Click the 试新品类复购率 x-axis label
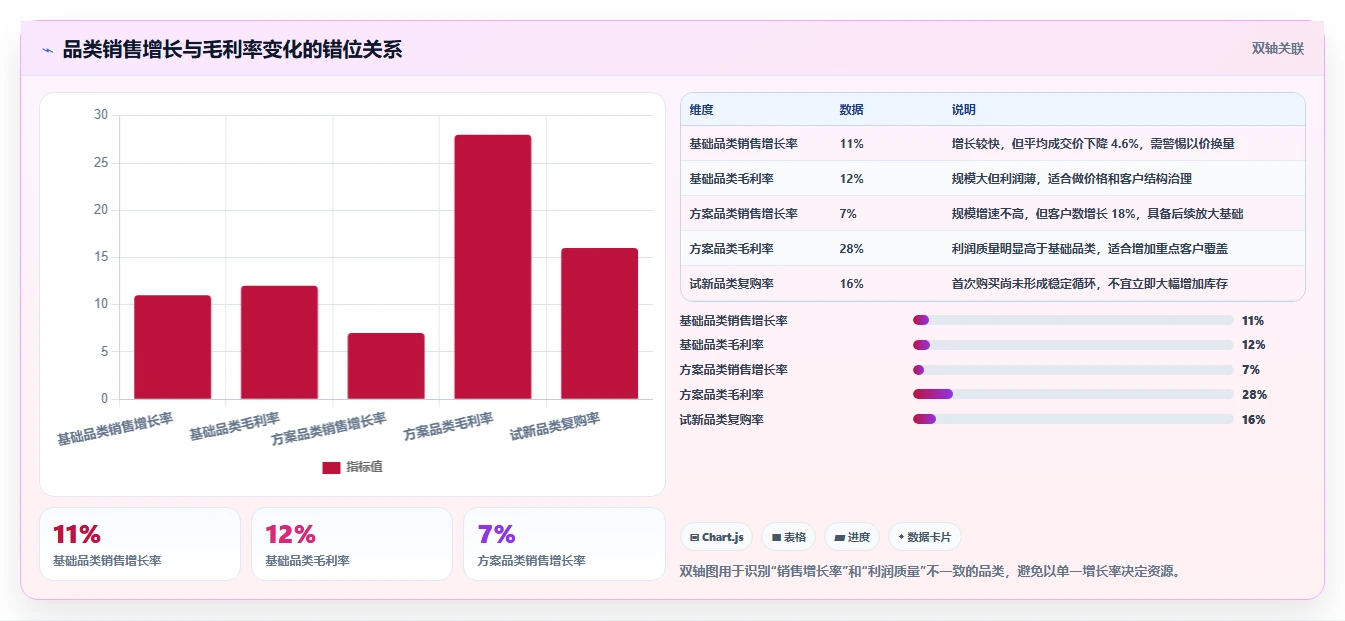The image size is (1345, 621). [x=555, y=427]
